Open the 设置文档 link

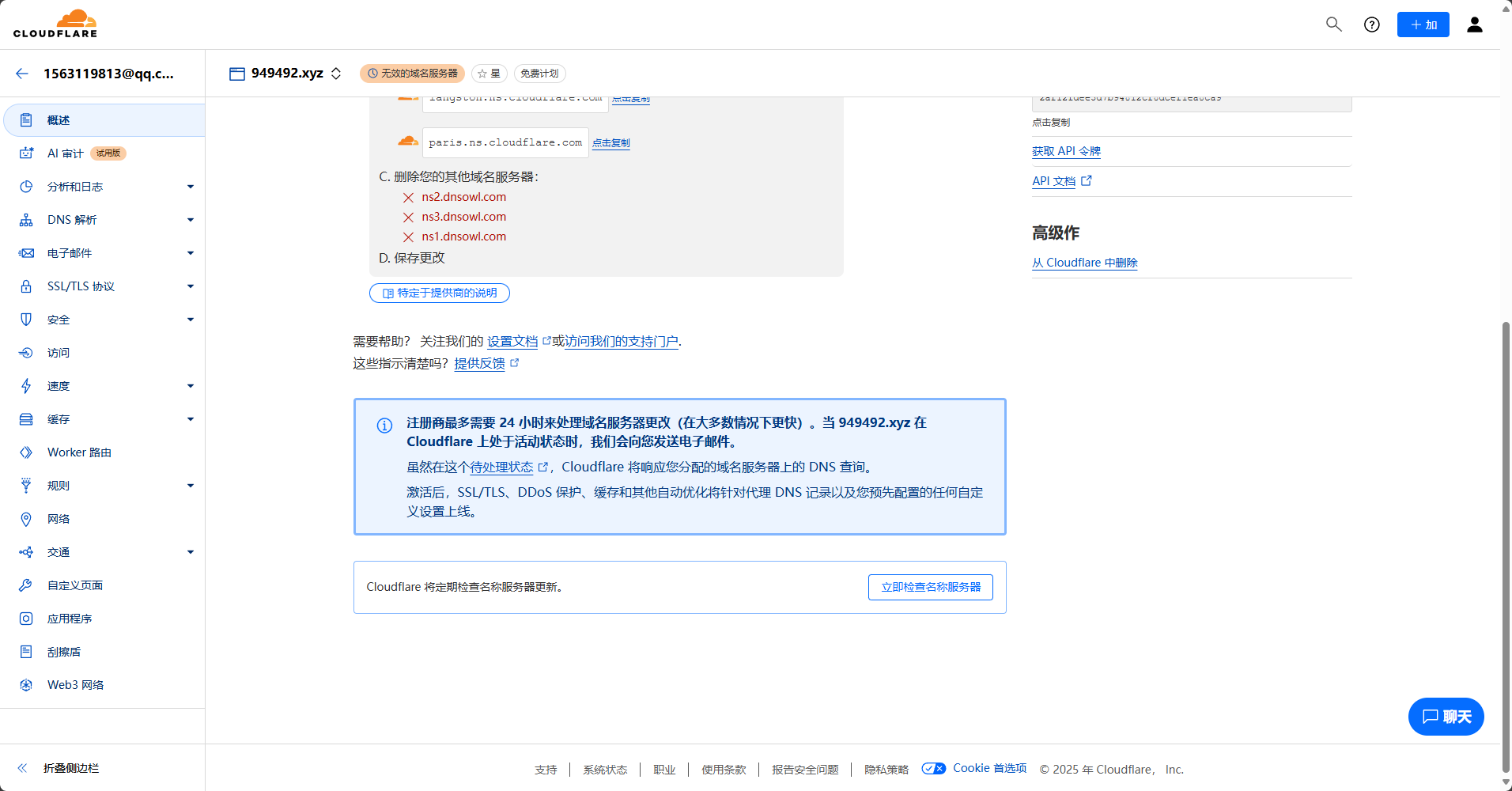[x=512, y=342]
